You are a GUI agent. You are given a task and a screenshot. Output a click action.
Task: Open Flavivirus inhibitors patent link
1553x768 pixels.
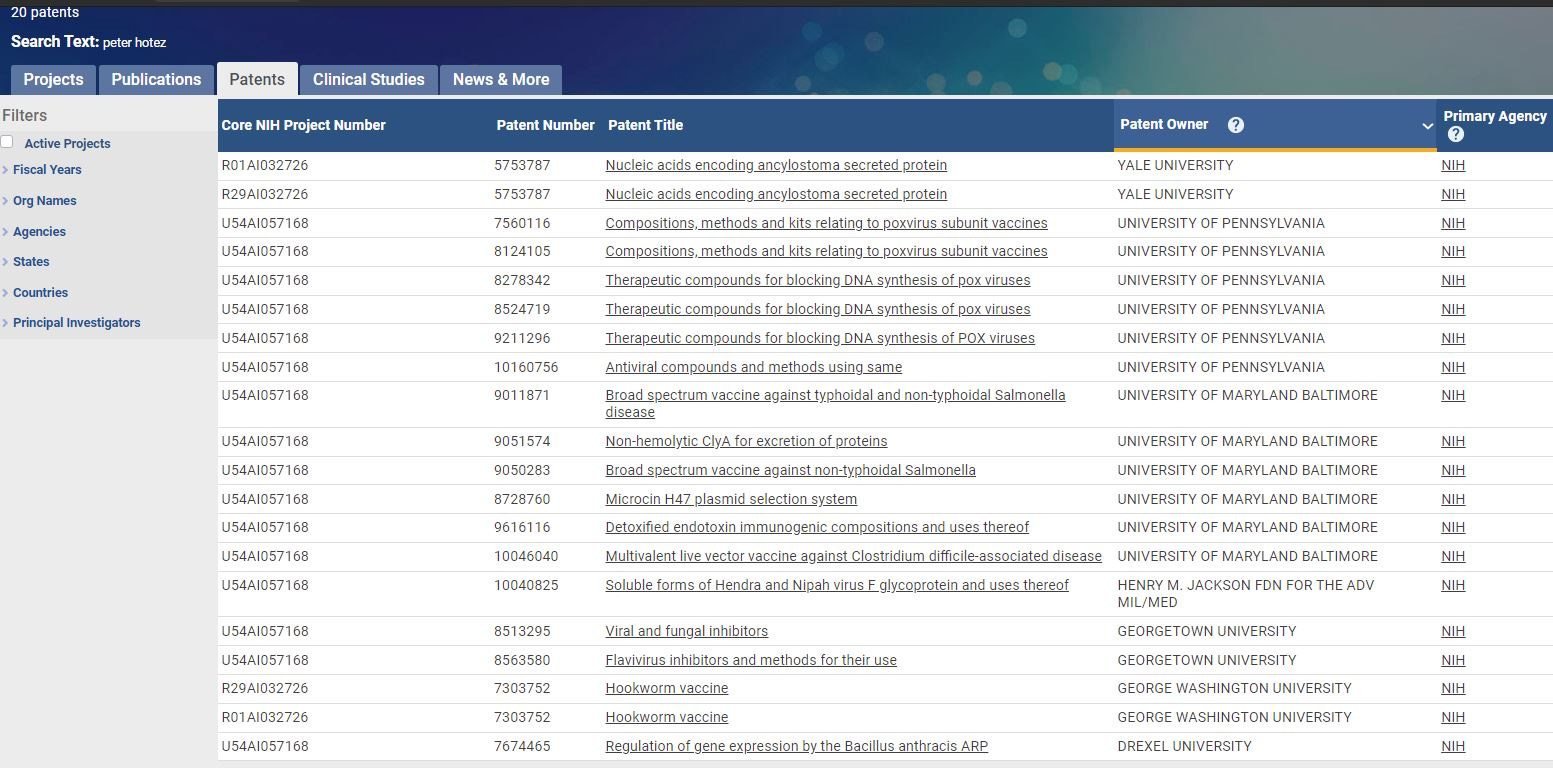751,660
